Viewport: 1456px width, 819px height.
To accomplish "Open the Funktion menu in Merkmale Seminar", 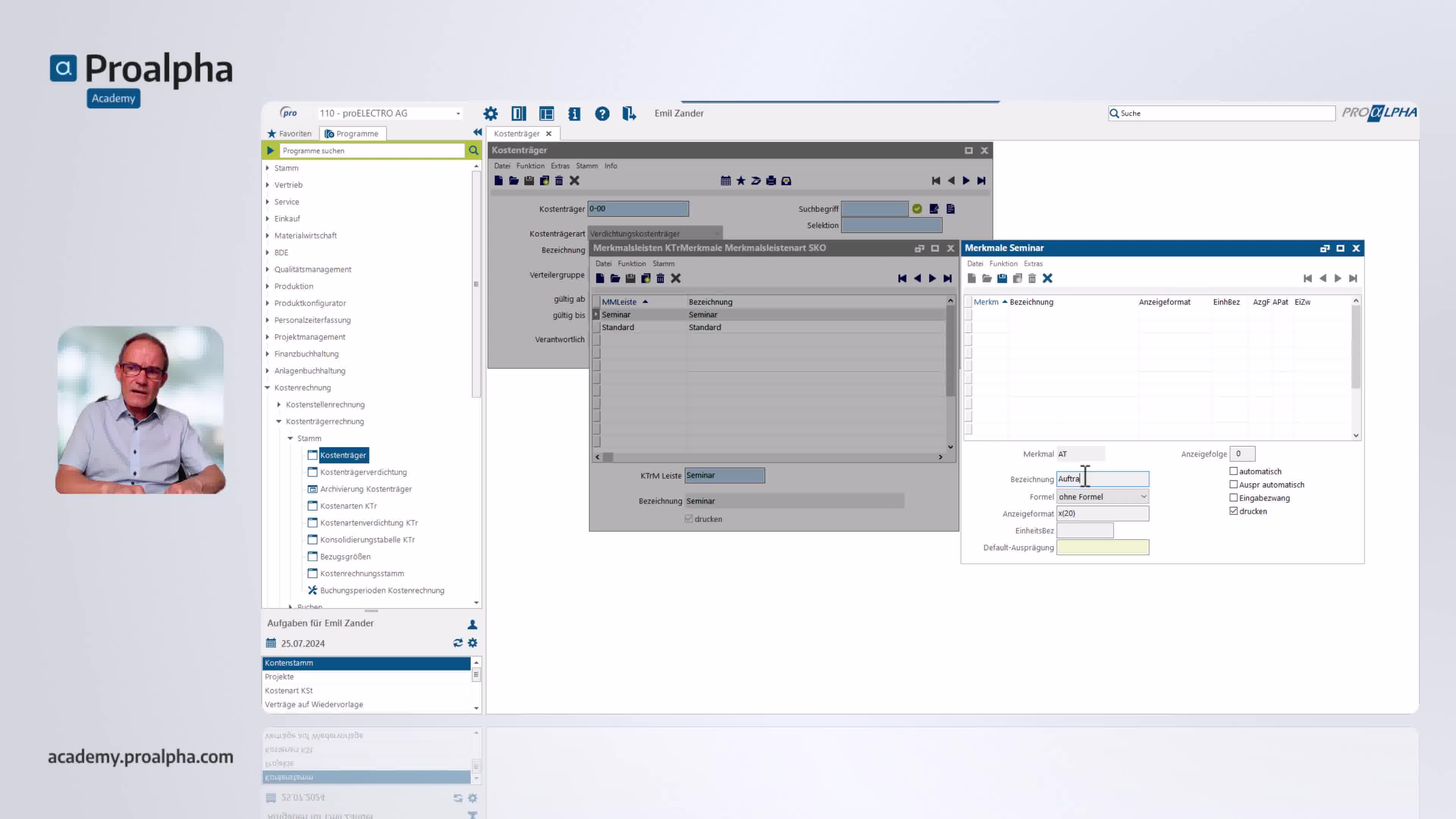I will coord(1003,264).
